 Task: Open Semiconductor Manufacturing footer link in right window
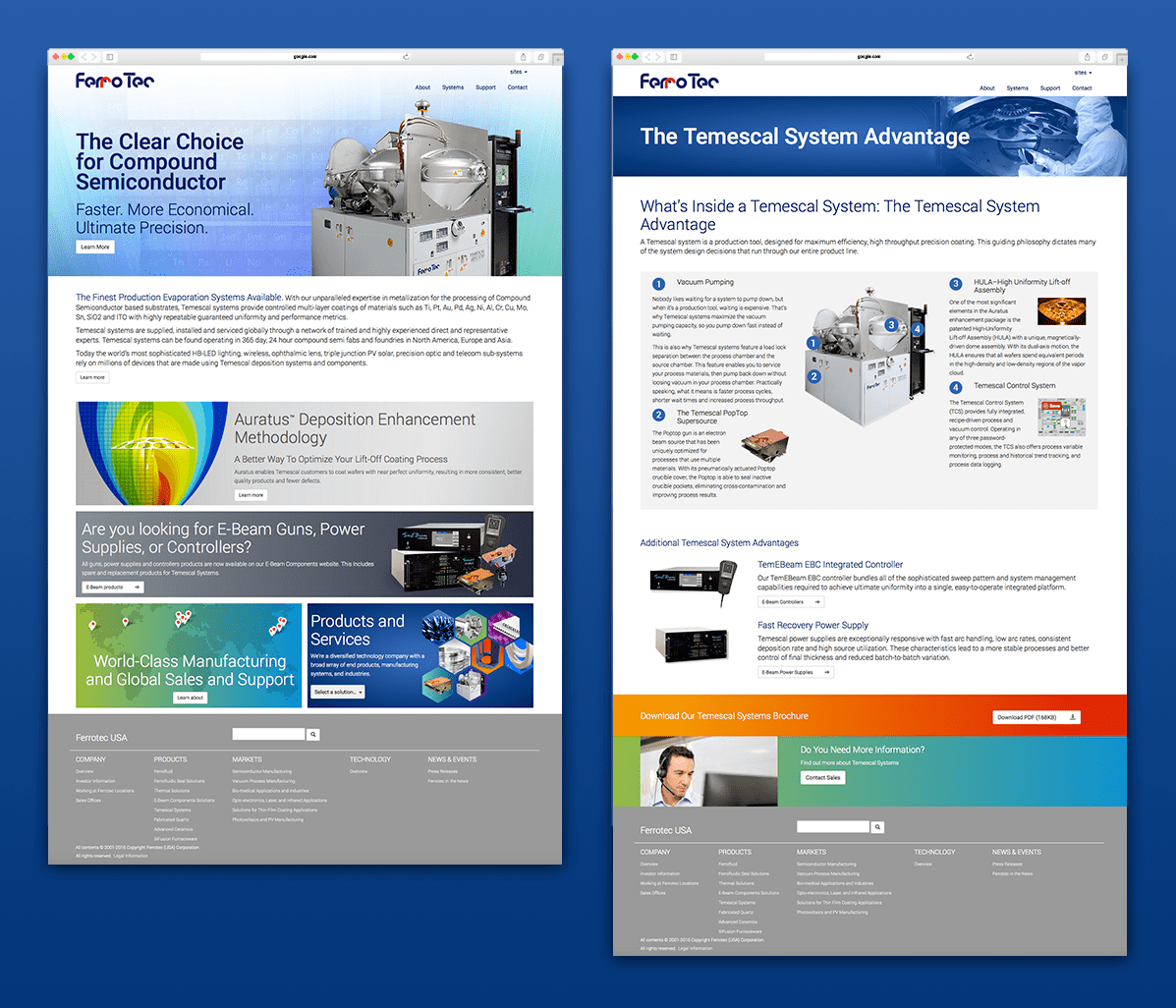pyautogui.click(x=826, y=864)
